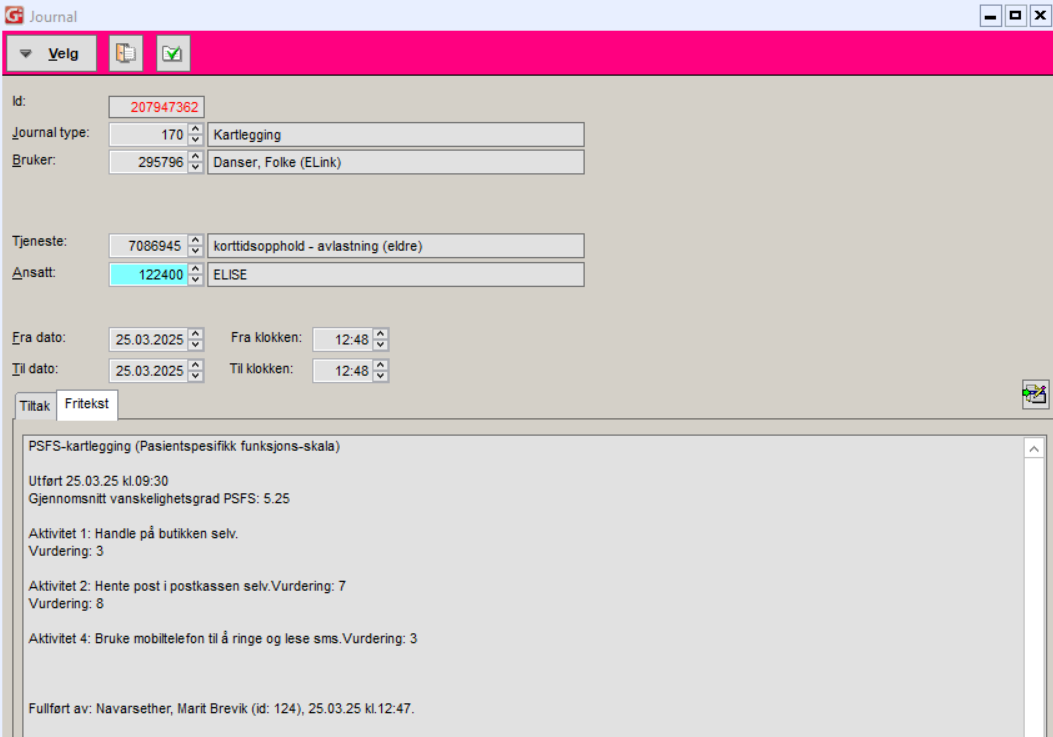Click the edit text icon above the free-text box
The image size is (1053, 737).
tap(1034, 394)
